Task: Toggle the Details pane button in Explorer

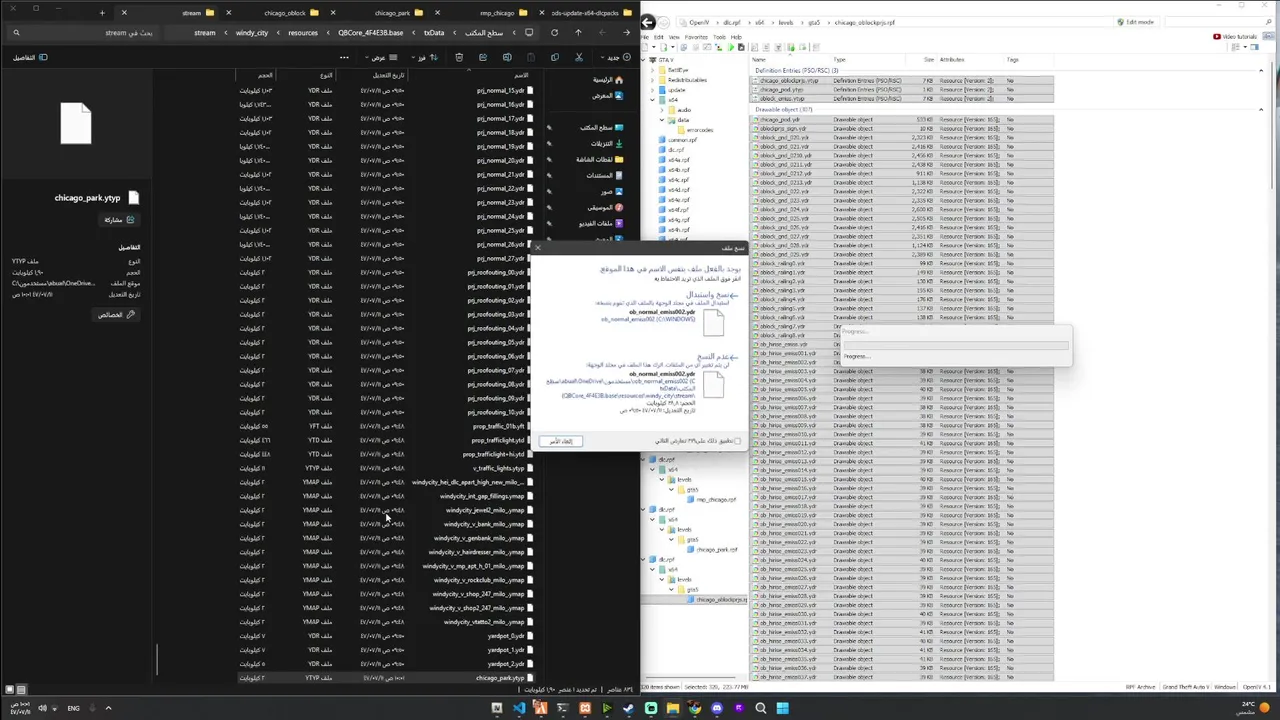Action: (x=30, y=57)
